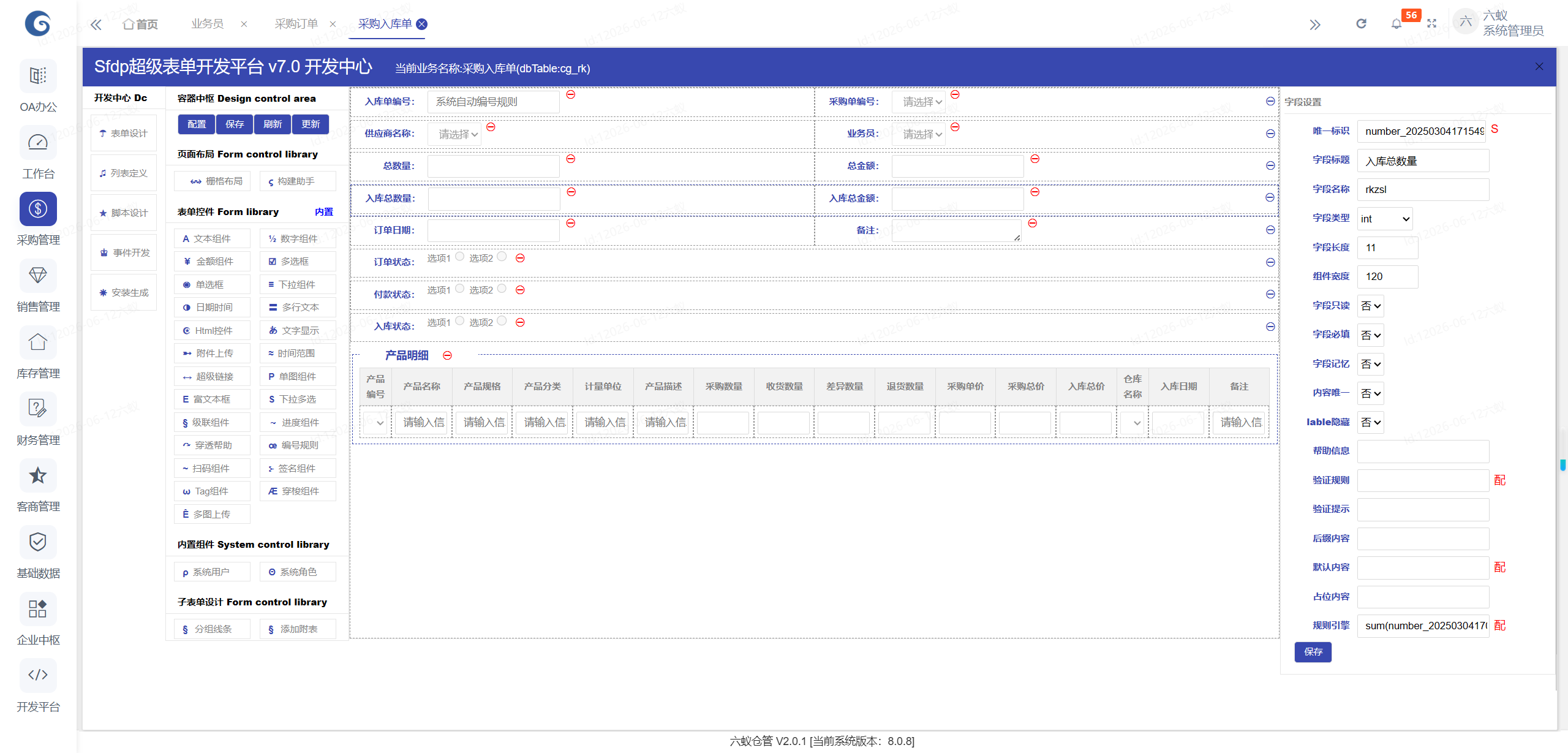The width and height of the screenshot is (1568, 753).
Task: Switch to the 业务员 tab
Action: pyautogui.click(x=208, y=24)
